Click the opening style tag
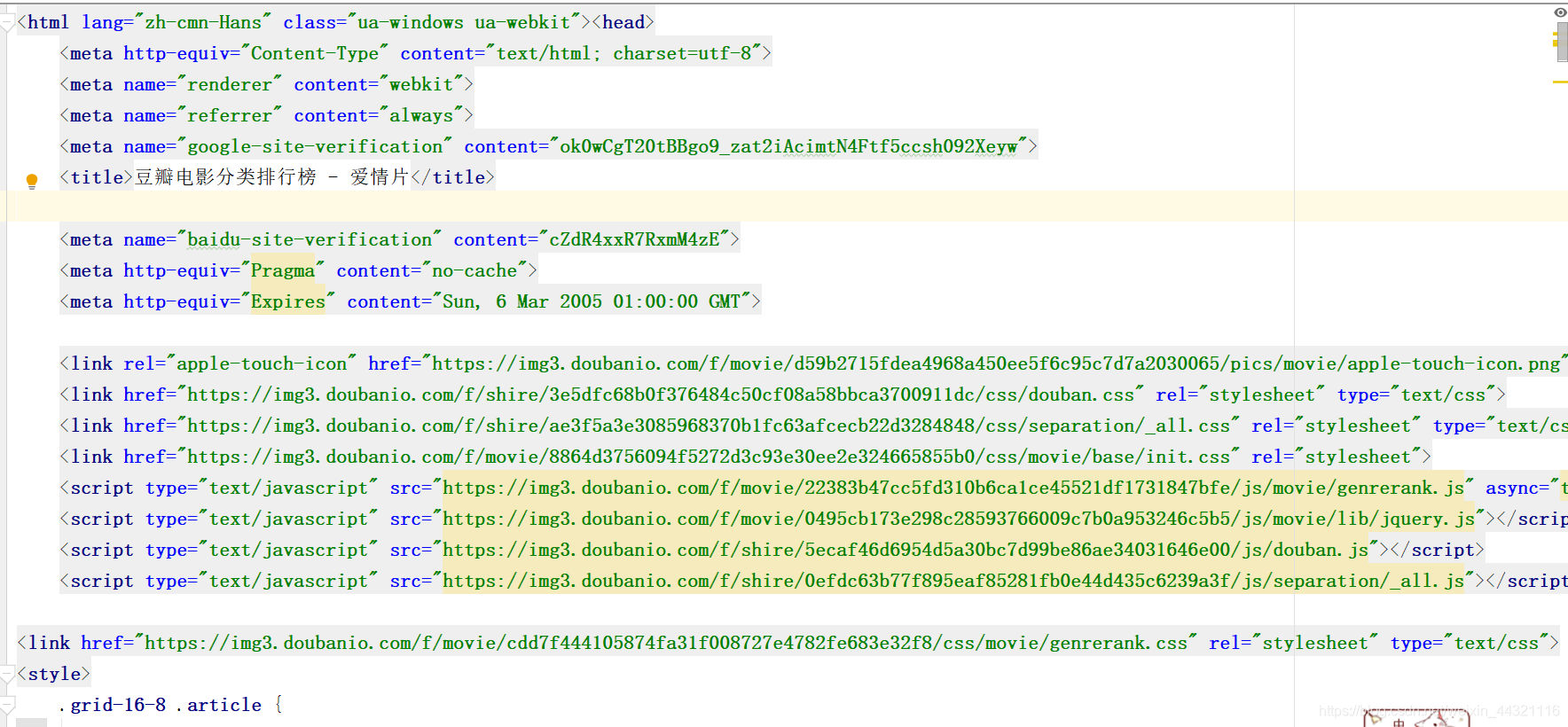The width and height of the screenshot is (1568, 727). pyautogui.click(x=54, y=674)
